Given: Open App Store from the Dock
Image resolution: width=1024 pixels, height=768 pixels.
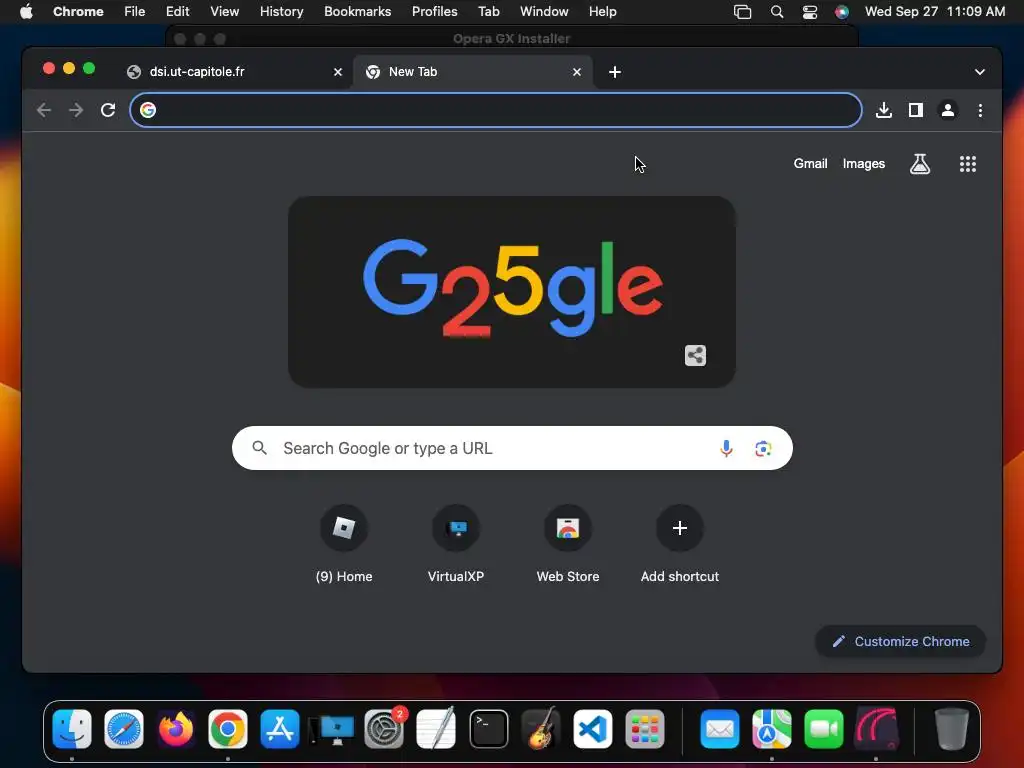Looking at the screenshot, I should coord(280,729).
